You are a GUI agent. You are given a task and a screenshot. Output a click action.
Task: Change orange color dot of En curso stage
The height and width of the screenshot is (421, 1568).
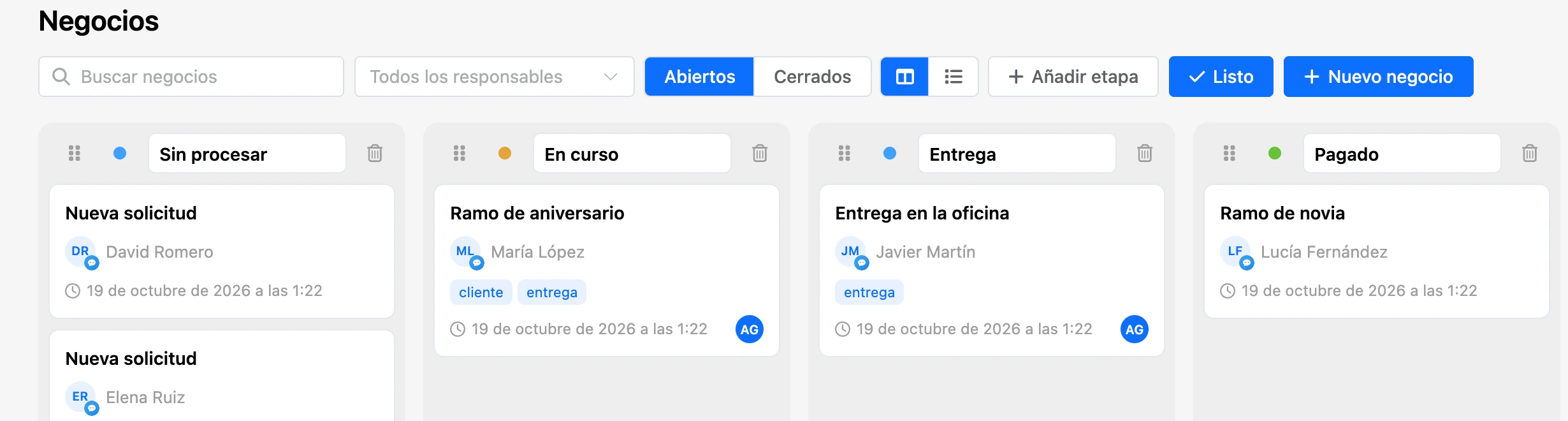[505, 153]
